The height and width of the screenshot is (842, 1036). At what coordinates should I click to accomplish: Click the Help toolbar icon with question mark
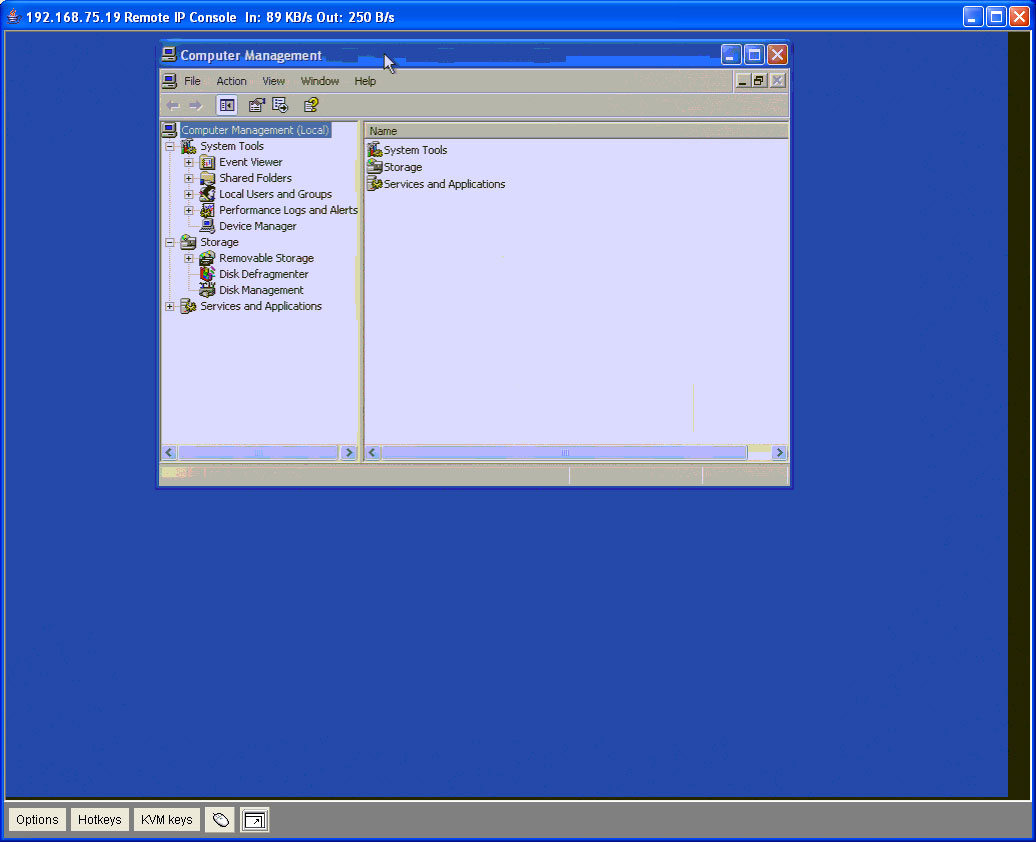pos(311,105)
